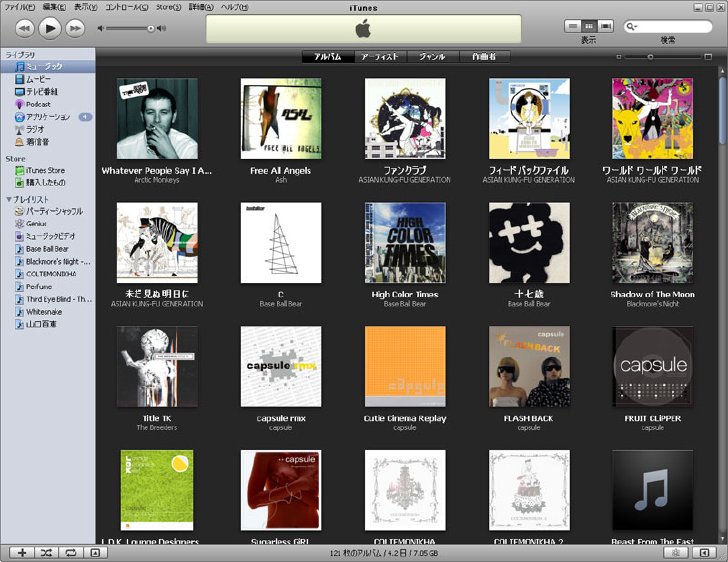This screenshot has height=562, width=728.
Task: Open the ヘルプ menu
Action: [234, 7]
